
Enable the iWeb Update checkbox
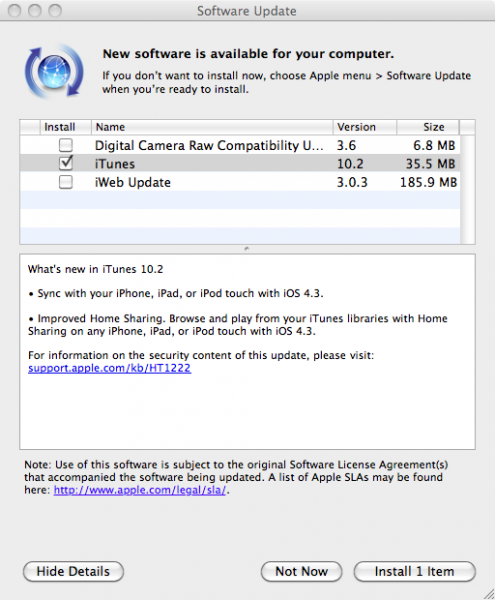point(66,182)
